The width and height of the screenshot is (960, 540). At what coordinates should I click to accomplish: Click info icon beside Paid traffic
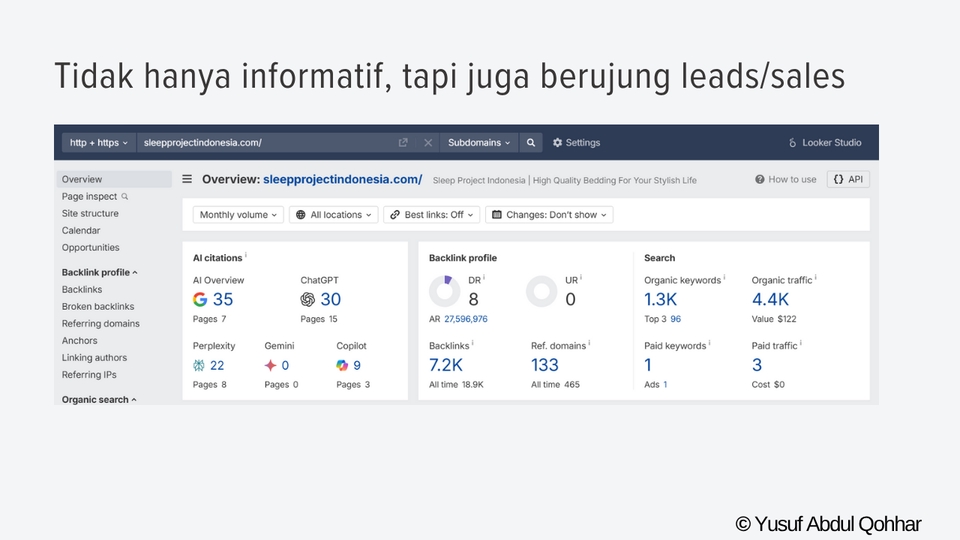click(801, 342)
